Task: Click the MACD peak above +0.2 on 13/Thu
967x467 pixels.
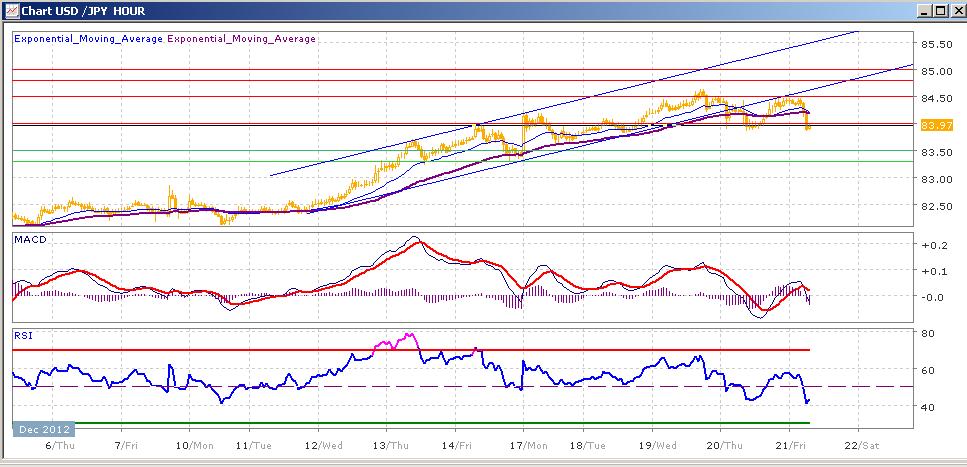Action: coord(414,238)
